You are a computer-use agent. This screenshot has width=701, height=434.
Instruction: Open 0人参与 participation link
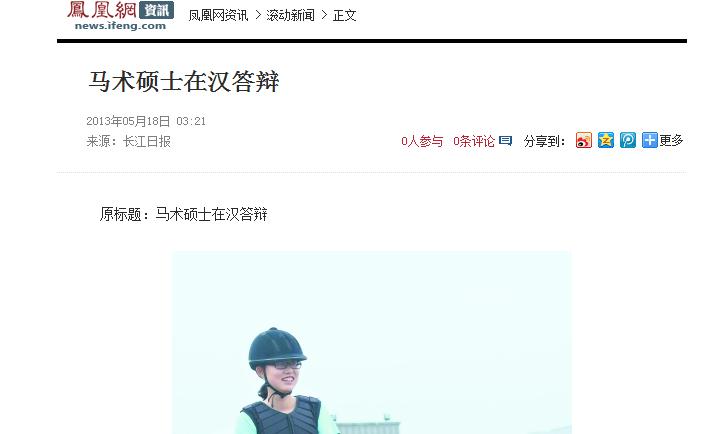tap(422, 141)
